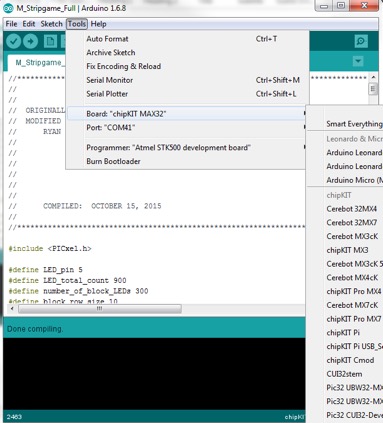
Task: Click Burn Bootloader
Action: [x=187, y=161]
